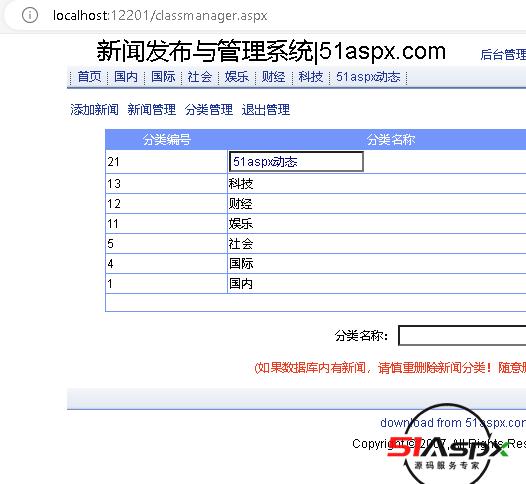Focus the 51aspx动态 edit text box
Screen dimensions: 526x484
296,162
